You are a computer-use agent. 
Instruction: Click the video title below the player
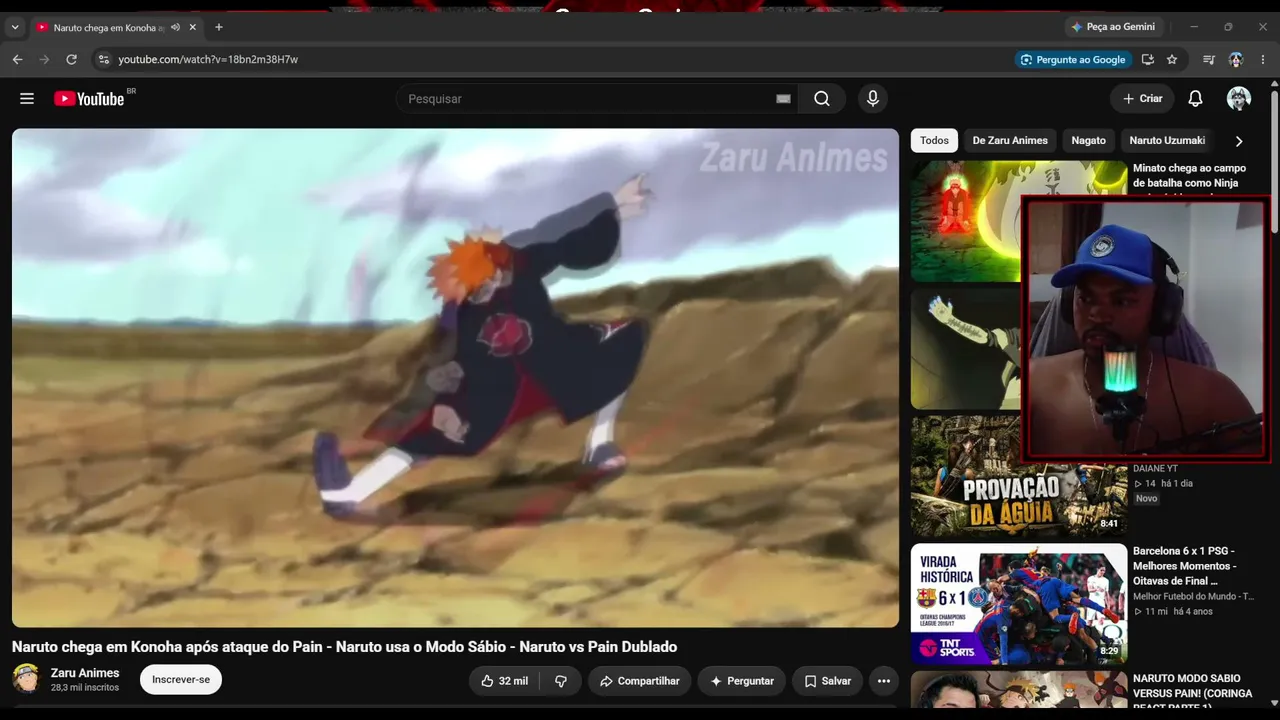[345, 647]
